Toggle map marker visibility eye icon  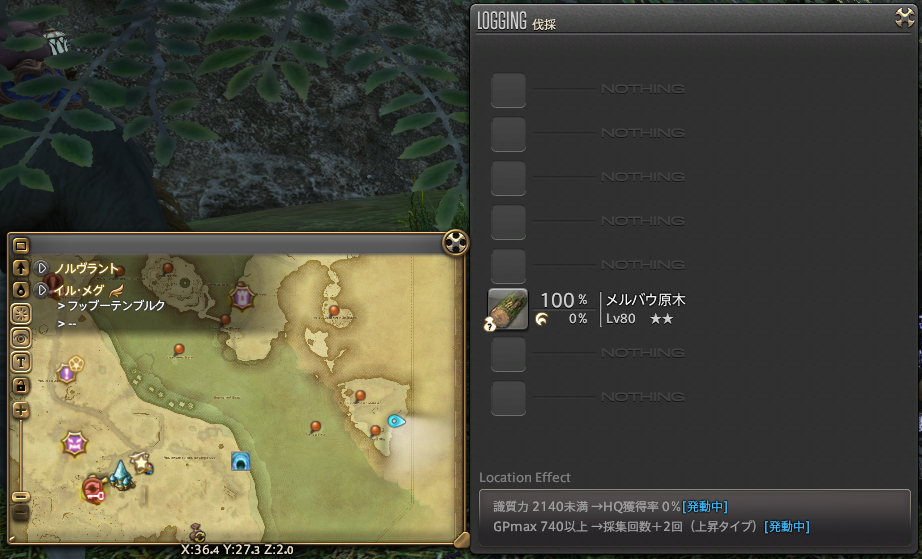(x=21, y=338)
